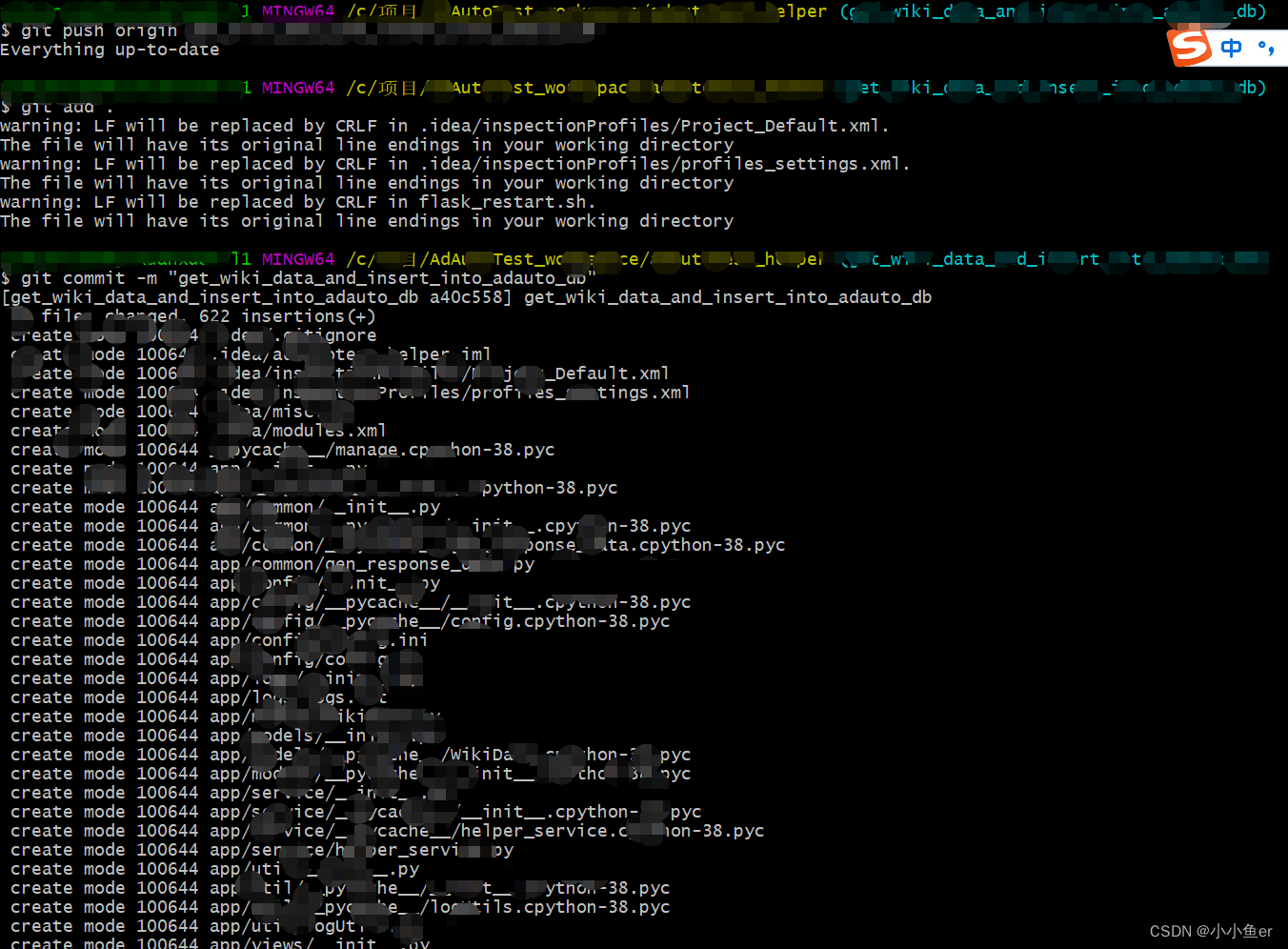
Task: Click the 'Everything up-to-date' message
Action: tap(110, 49)
